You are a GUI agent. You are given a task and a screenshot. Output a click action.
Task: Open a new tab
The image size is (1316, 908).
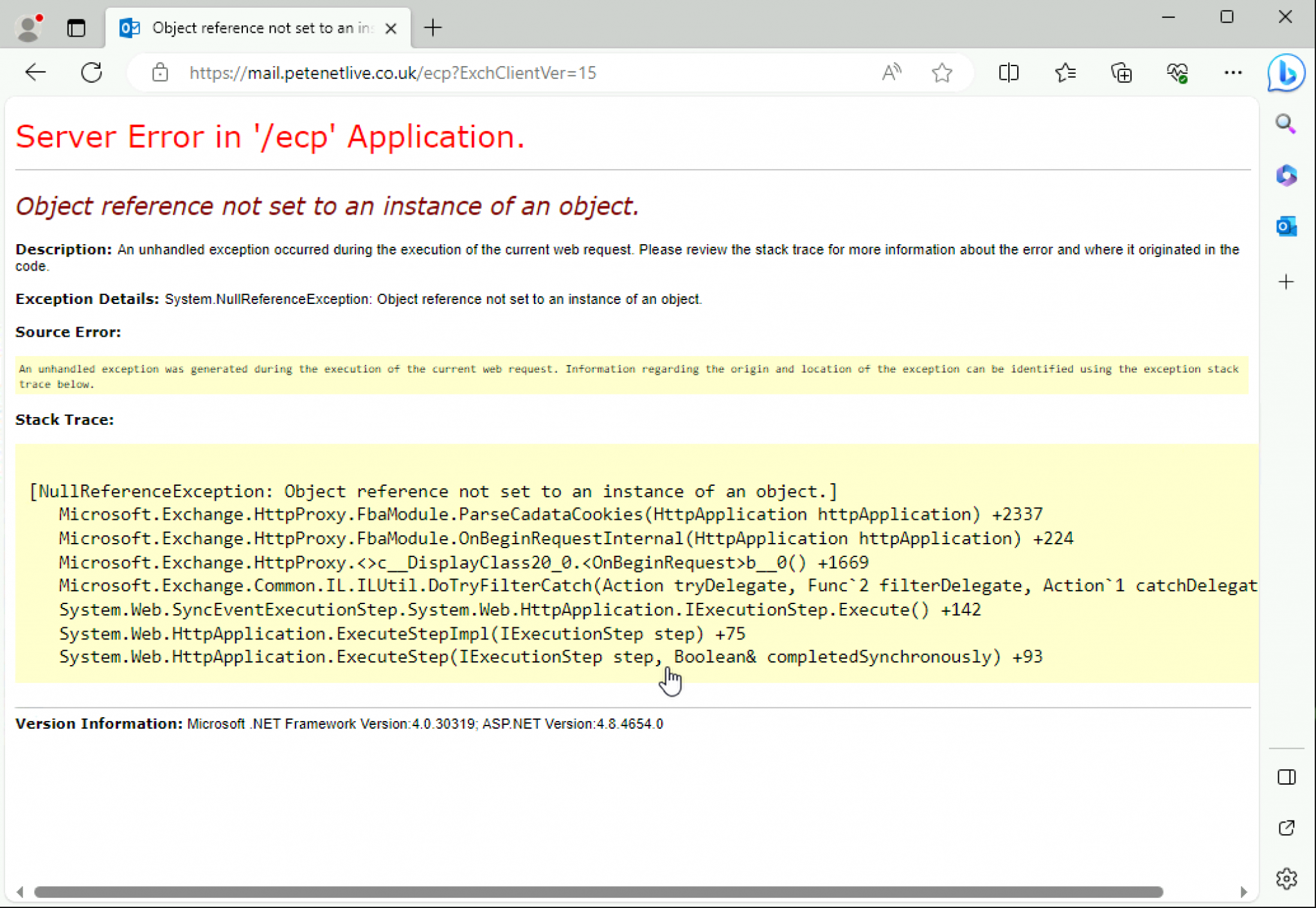[x=433, y=27]
